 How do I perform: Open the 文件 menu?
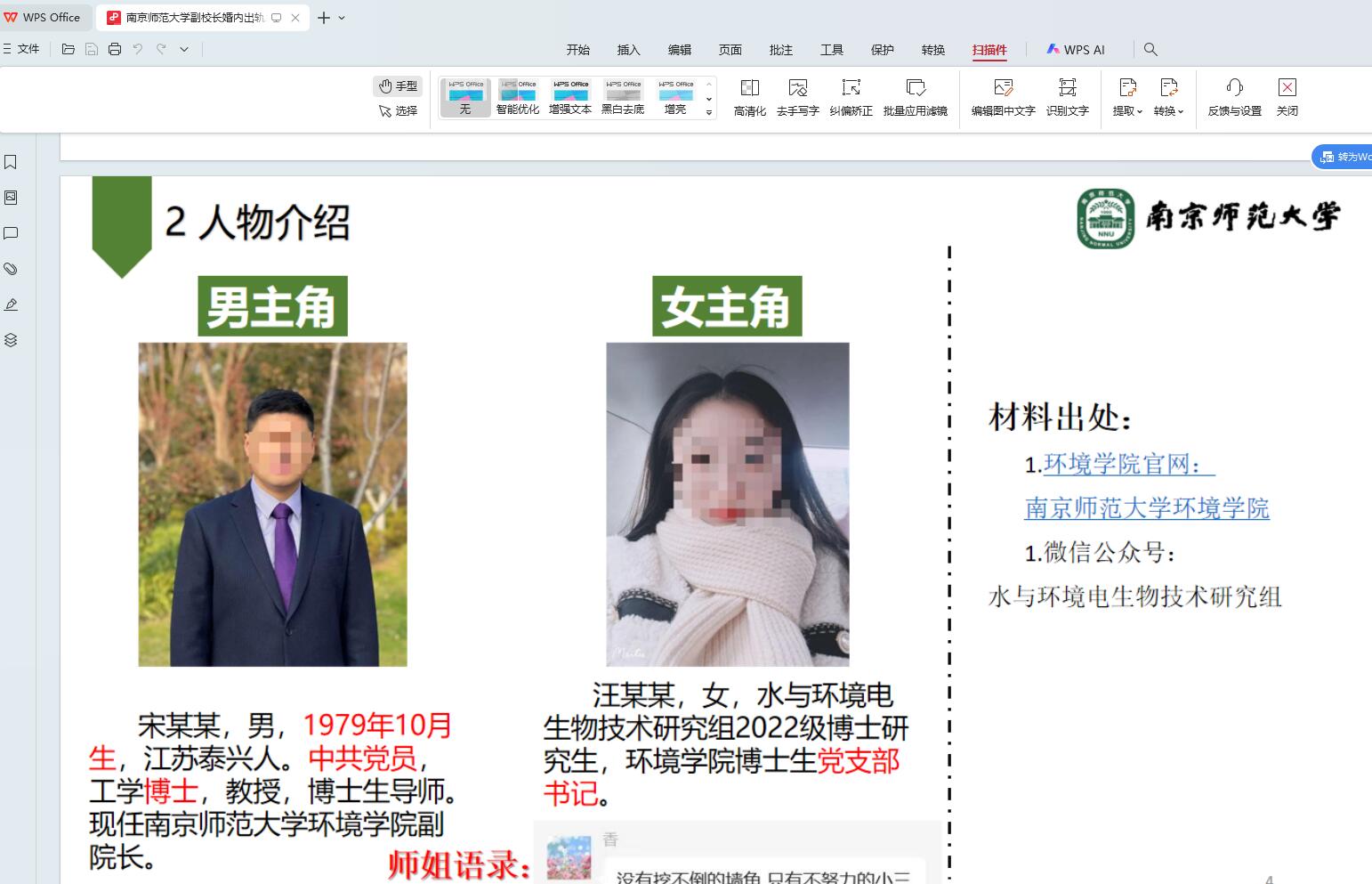click(x=21, y=50)
